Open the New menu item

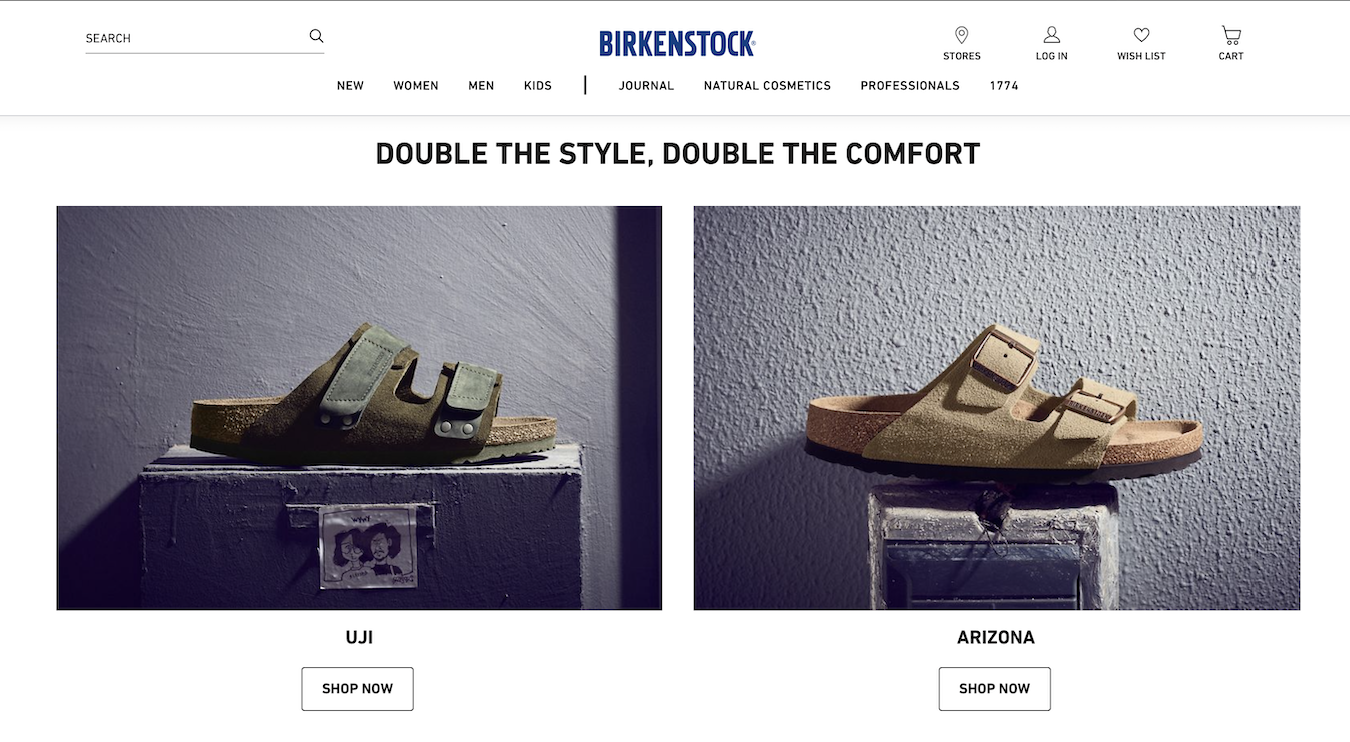pos(350,86)
